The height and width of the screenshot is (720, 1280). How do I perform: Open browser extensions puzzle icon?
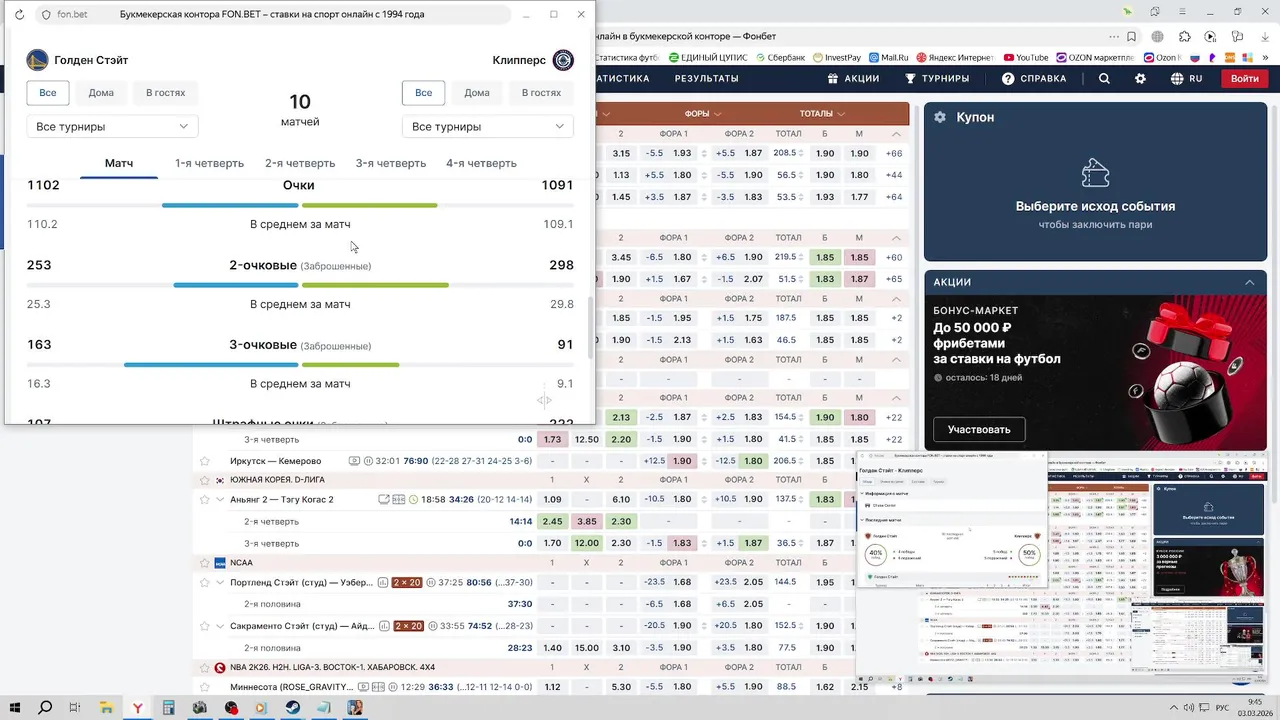pos(1185,37)
